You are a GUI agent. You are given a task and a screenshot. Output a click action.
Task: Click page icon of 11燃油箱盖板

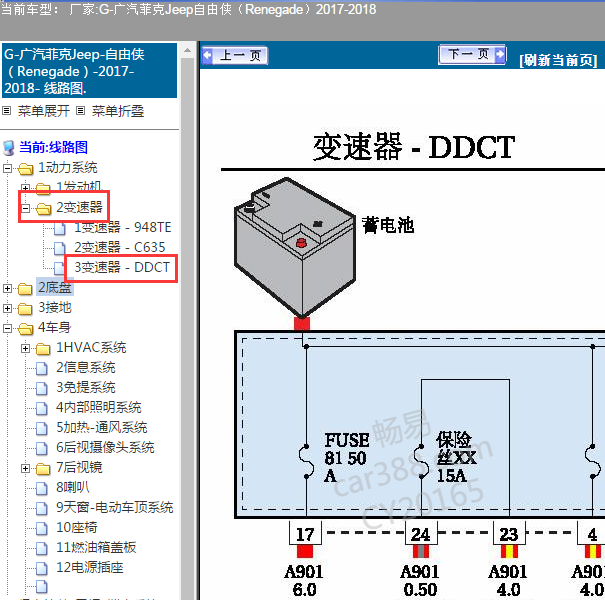pyautogui.click(x=42, y=548)
